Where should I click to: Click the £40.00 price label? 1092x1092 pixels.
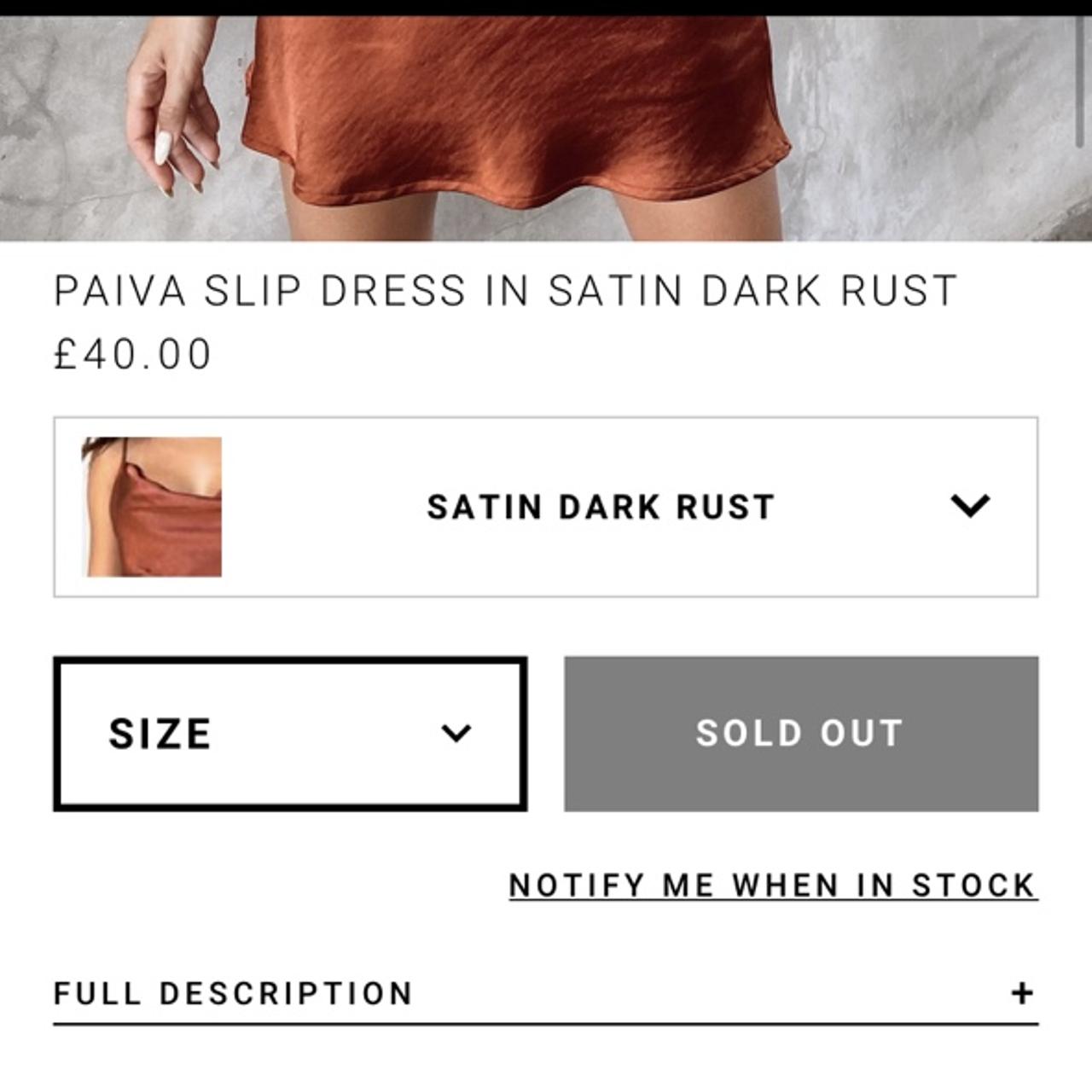click(x=132, y=350)
